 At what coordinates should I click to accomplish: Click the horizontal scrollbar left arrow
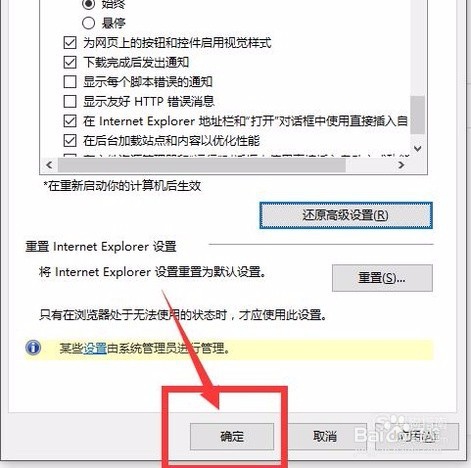click(x=49, y=165)
